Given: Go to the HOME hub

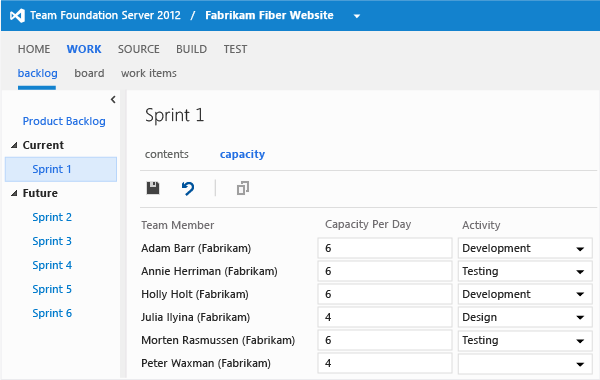Looking at the screenshot, I should pyautogui.click(x=34, y=49).
